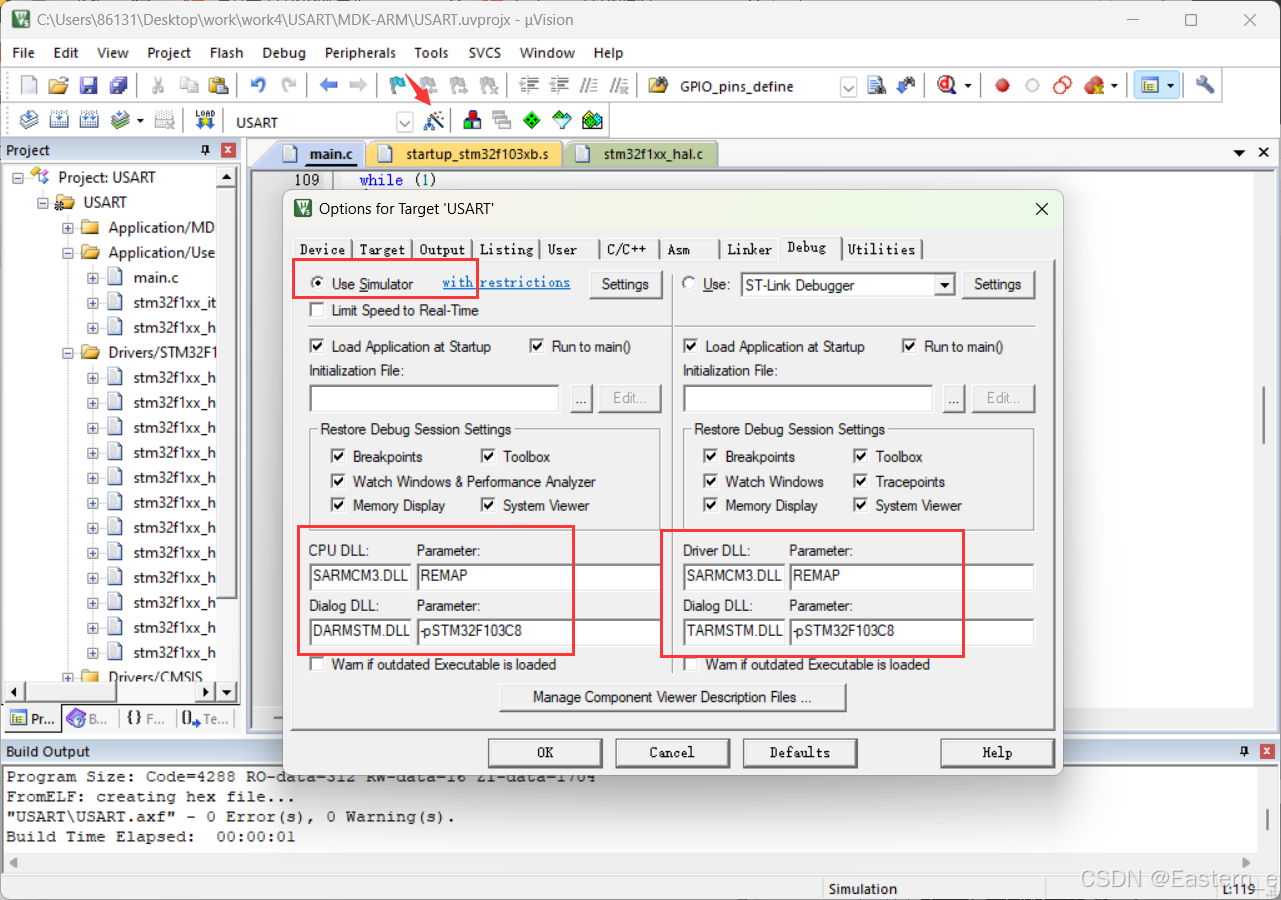
Task: Open the Flash menu
Action: [x=226, y=53]
